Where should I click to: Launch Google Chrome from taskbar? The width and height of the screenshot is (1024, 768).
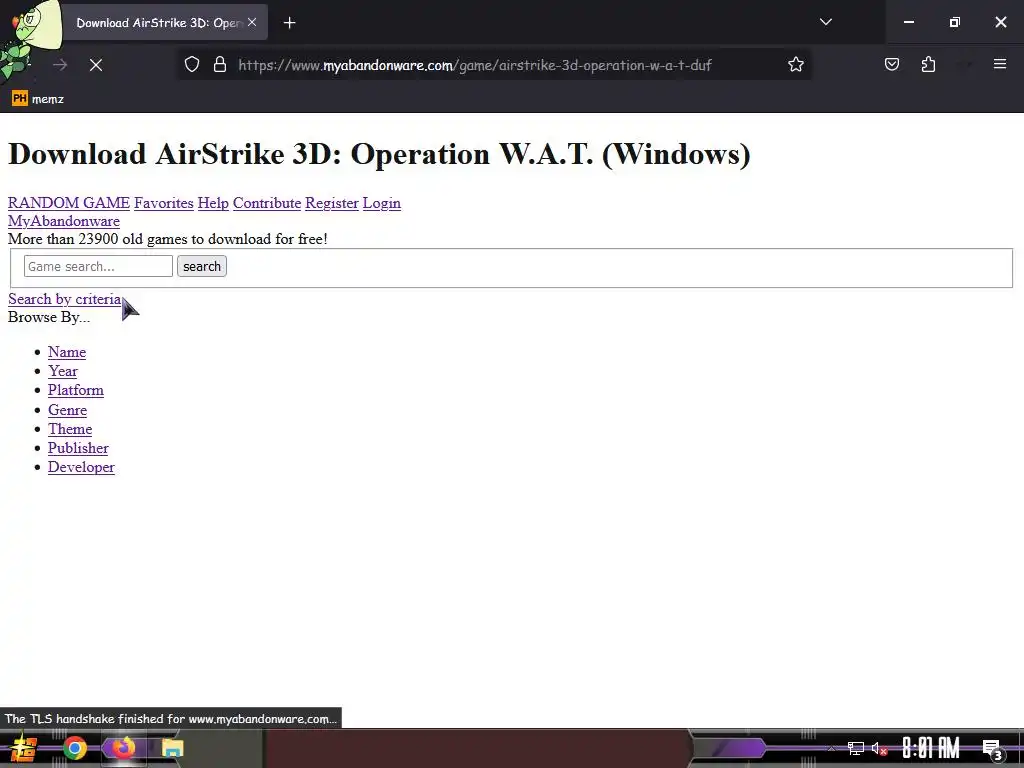coord(75,748)
